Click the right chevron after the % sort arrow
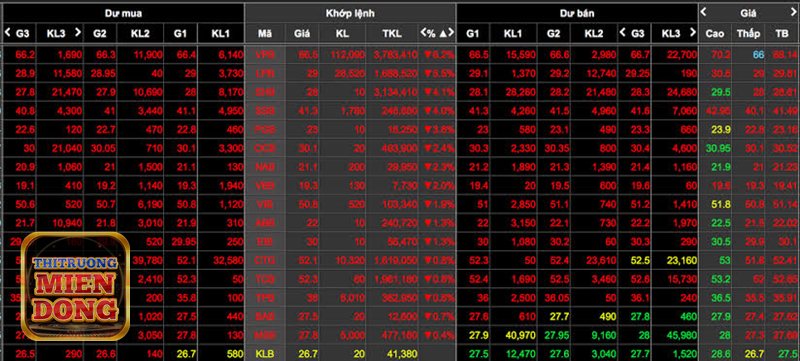800x361 pixels. point(451,33)
